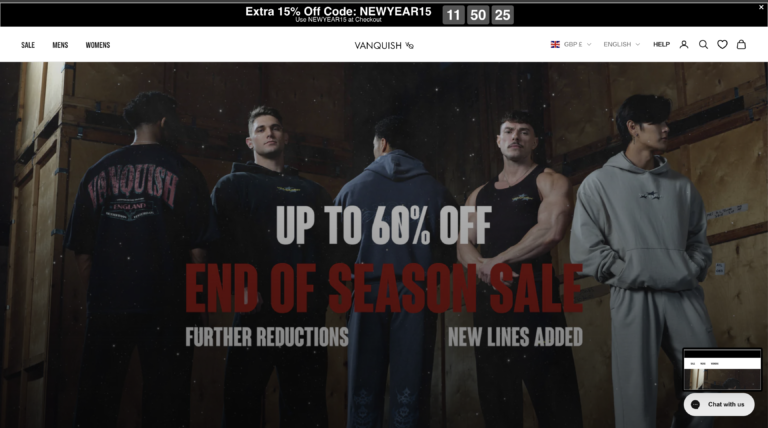768x428 pixels.
Task: Click the UK flag currency icon
Action: 555,45
